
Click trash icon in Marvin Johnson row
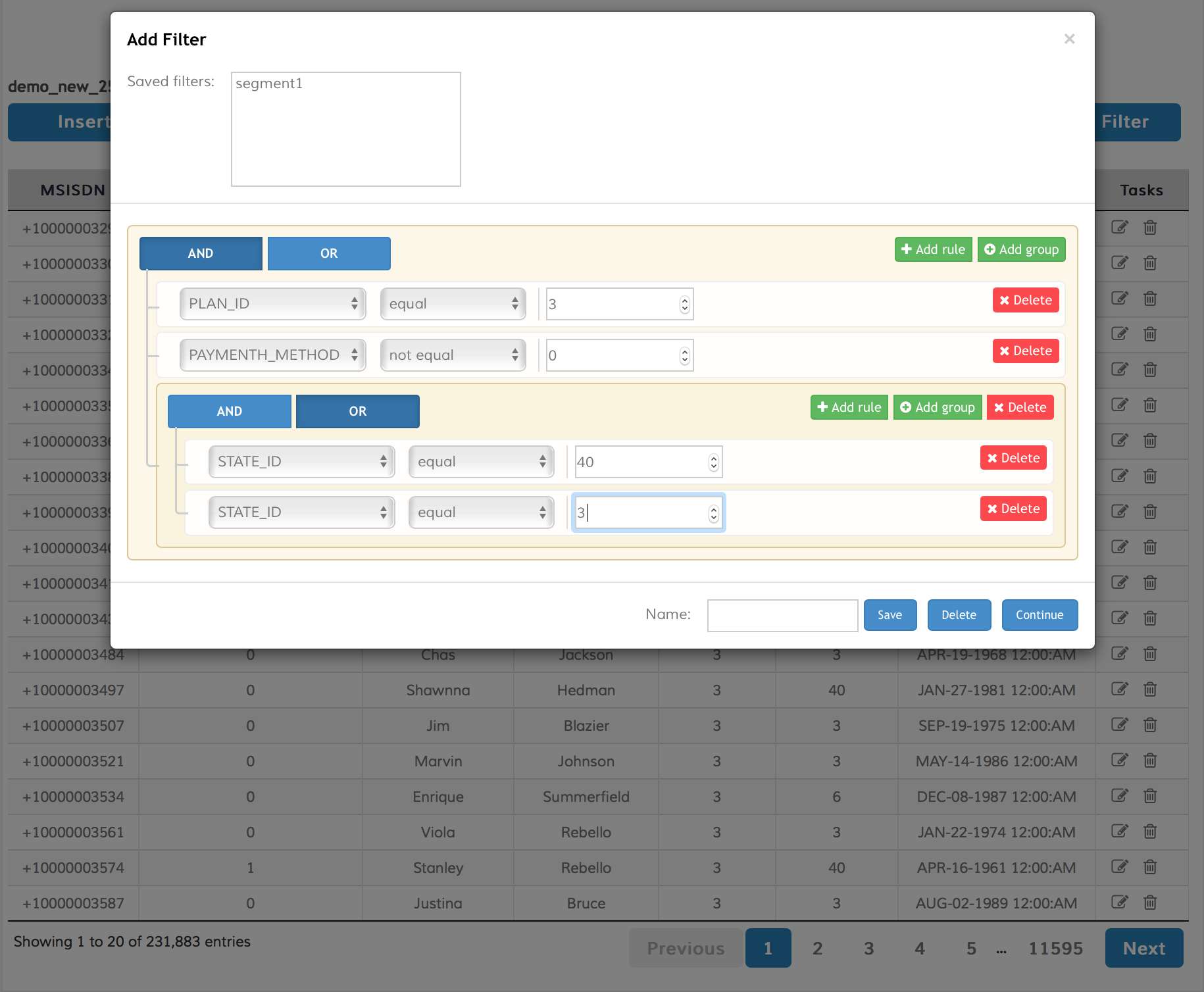tap(1150, 760)
